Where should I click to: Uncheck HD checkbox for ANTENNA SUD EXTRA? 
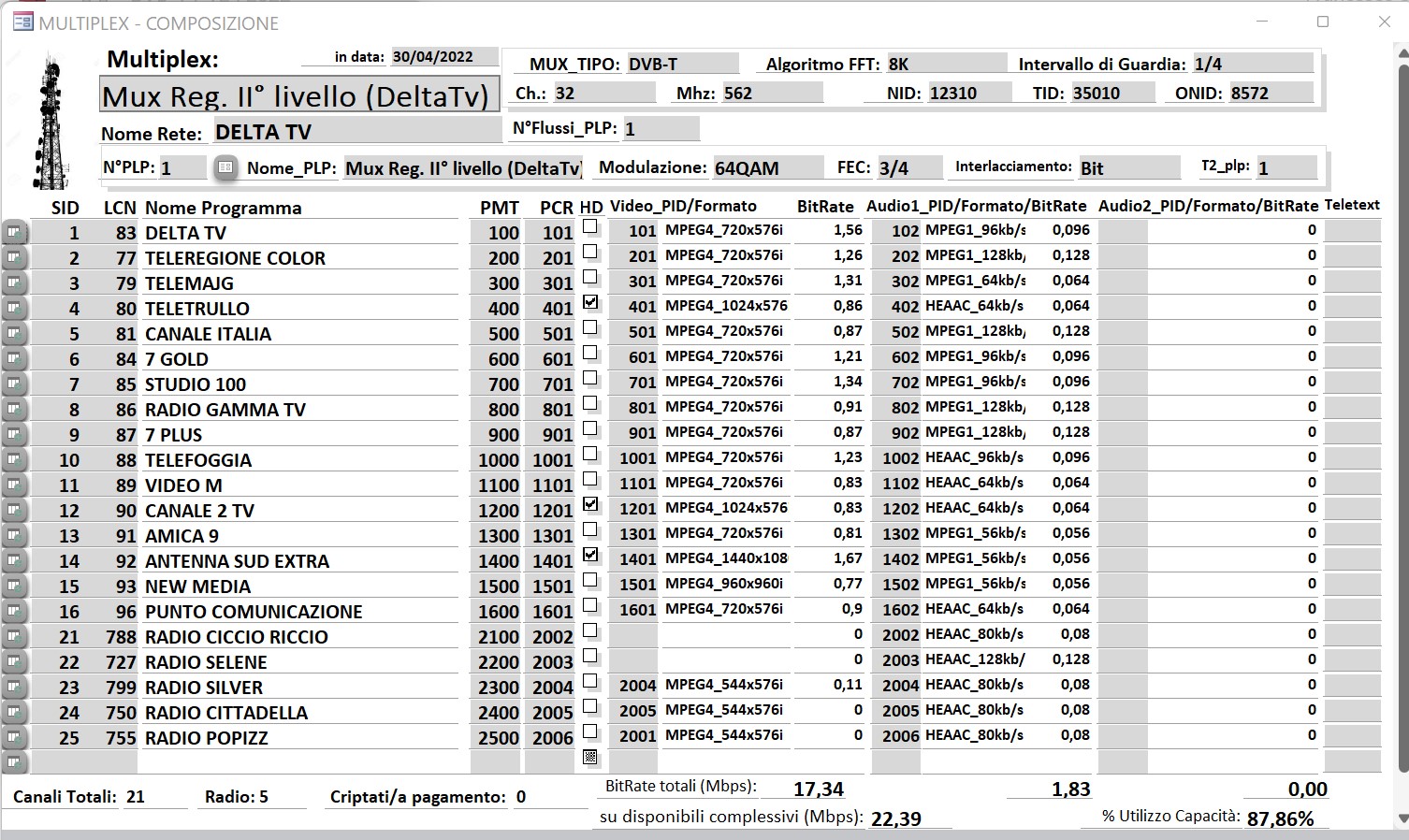[590, 555]
